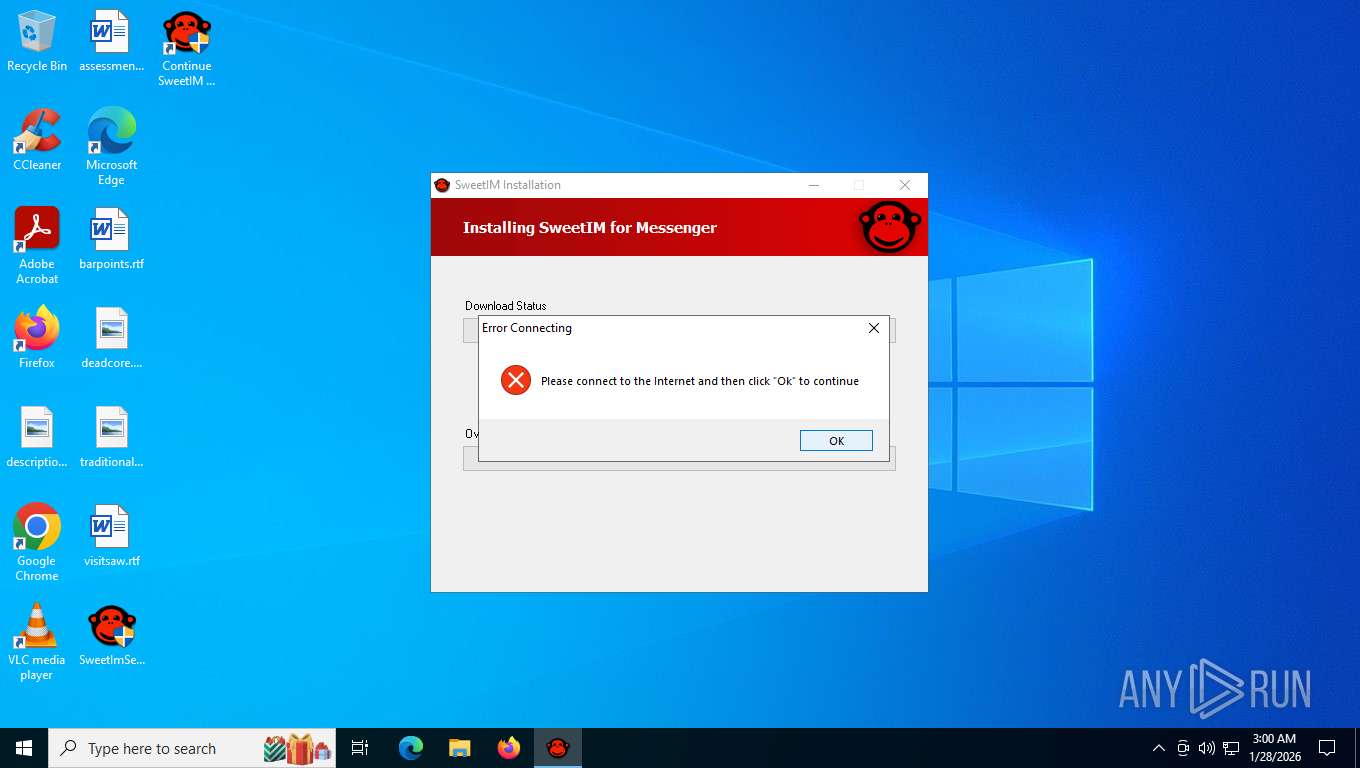The width and height of the screenshot is (1360, 768).
Task: Open the Recycle Bin desktop icon
Action: 37,42
